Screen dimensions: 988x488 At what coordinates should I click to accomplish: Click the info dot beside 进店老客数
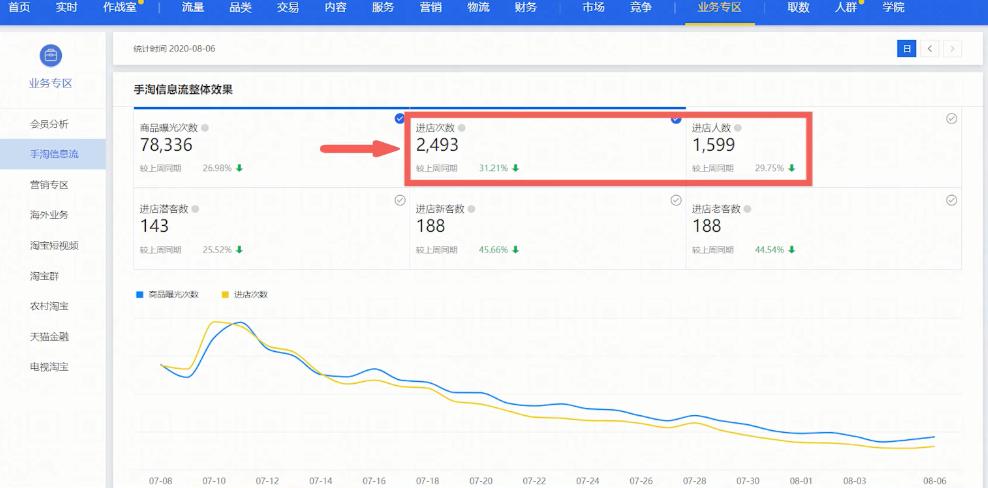[x=747, y=209]
